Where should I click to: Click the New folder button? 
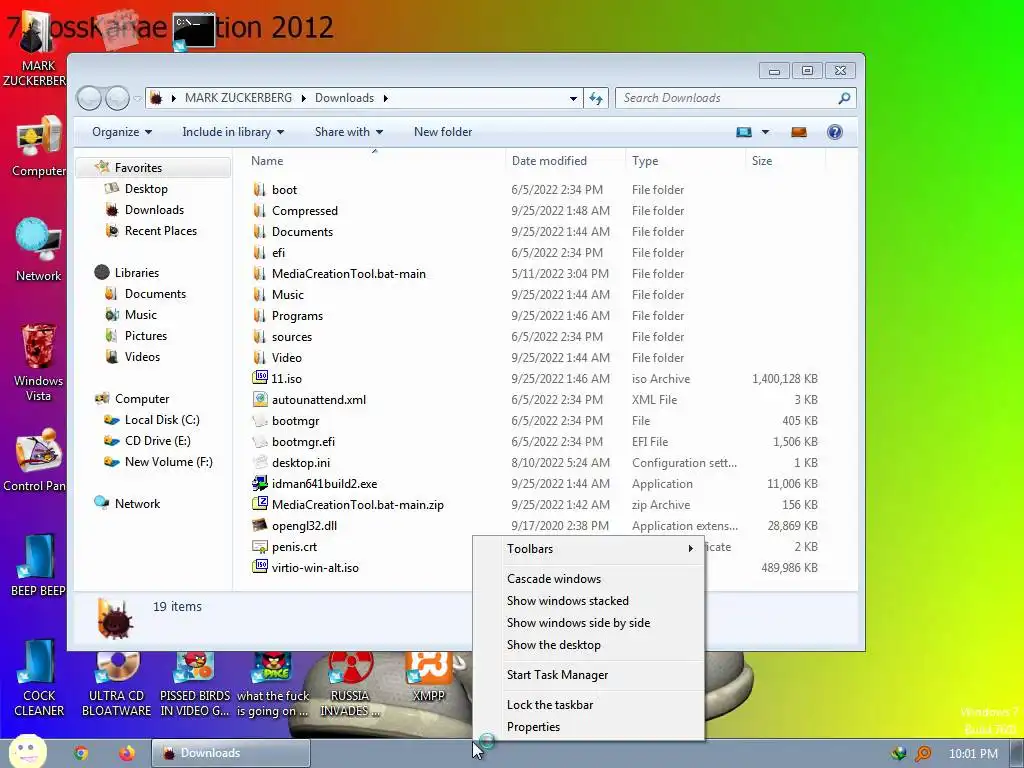click(443, 132)
